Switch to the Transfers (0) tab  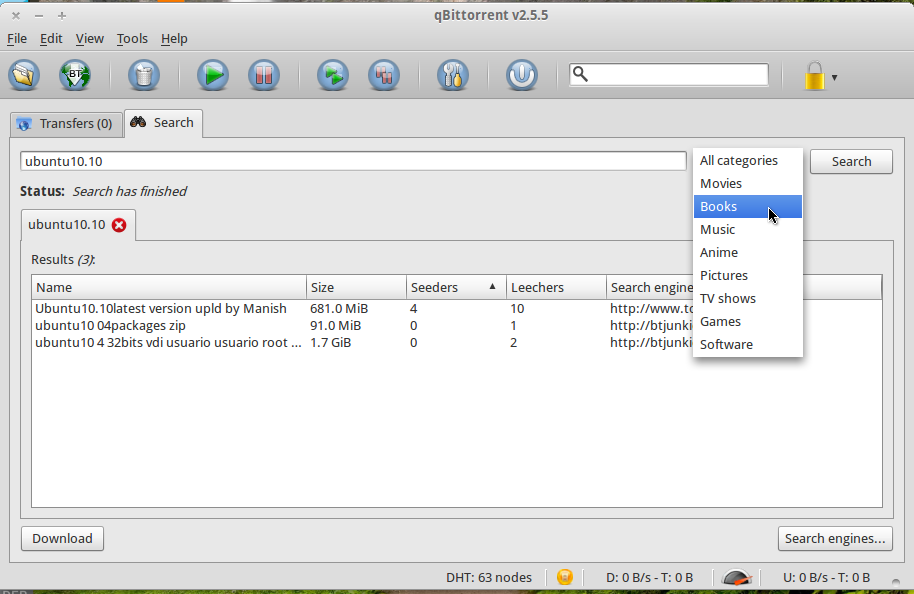66,124
